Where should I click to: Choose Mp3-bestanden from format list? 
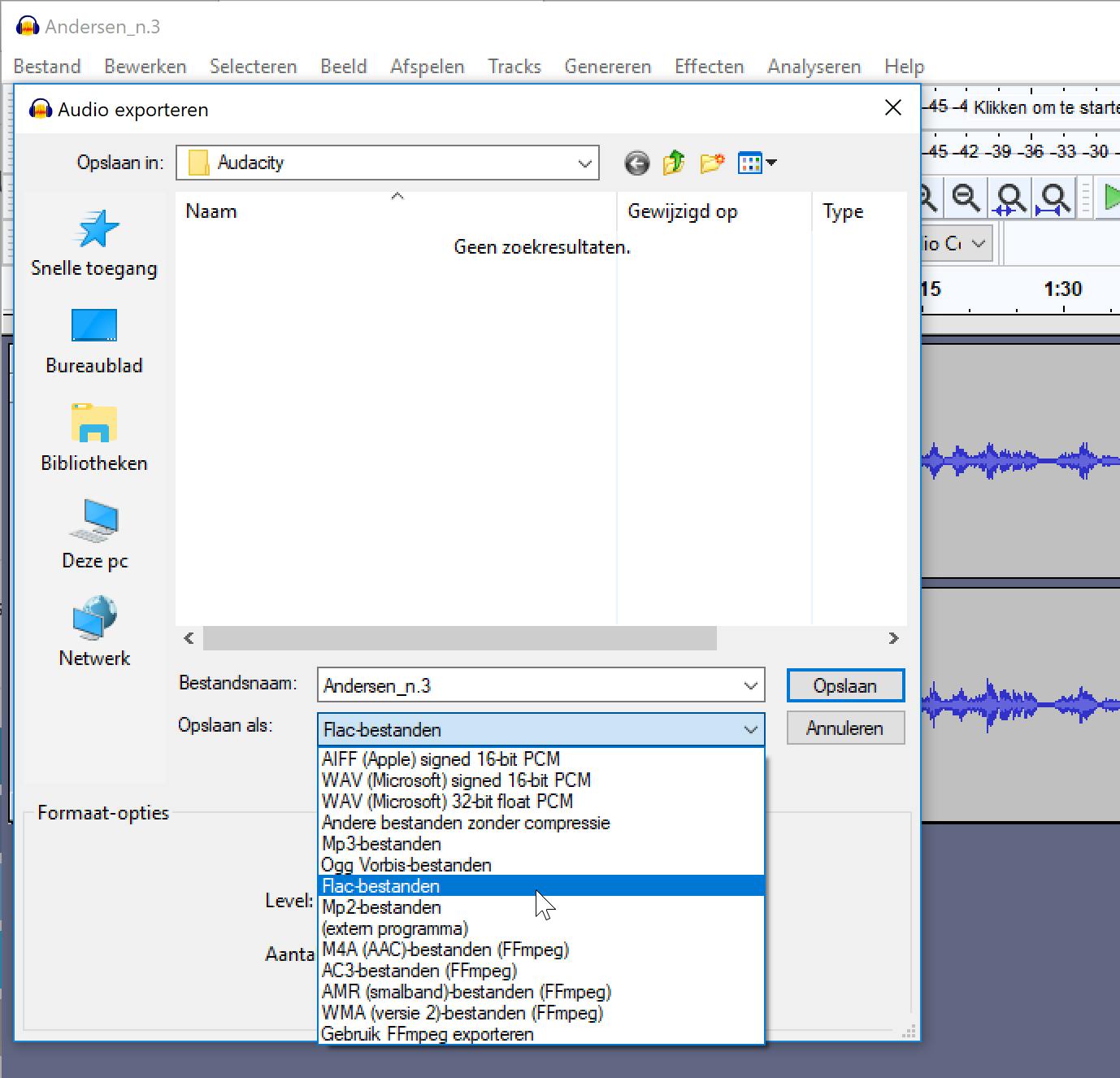pyautogui.click(x=381, y=844)
